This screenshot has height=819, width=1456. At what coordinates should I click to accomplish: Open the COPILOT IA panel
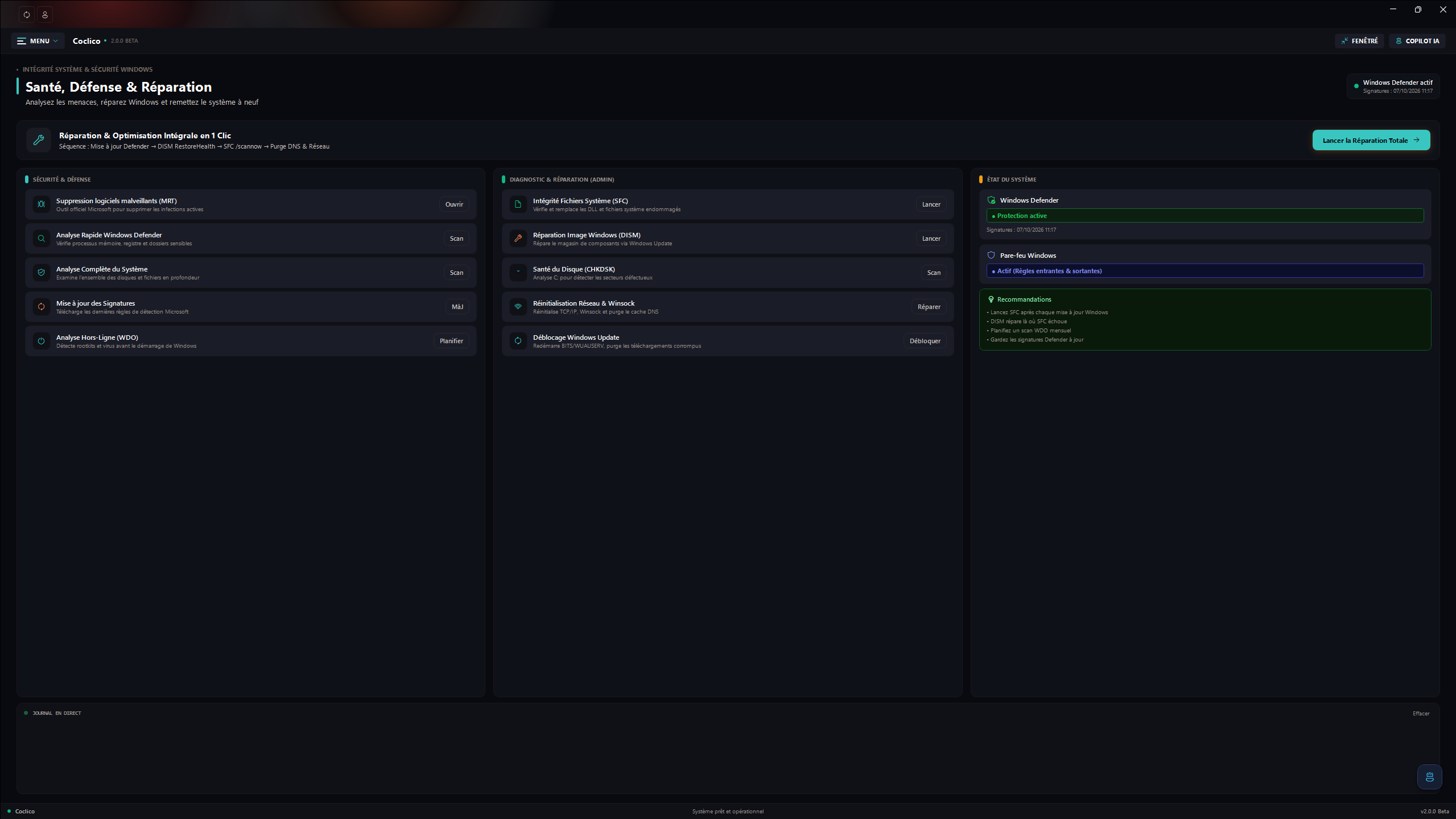[x=1417, y=41]
